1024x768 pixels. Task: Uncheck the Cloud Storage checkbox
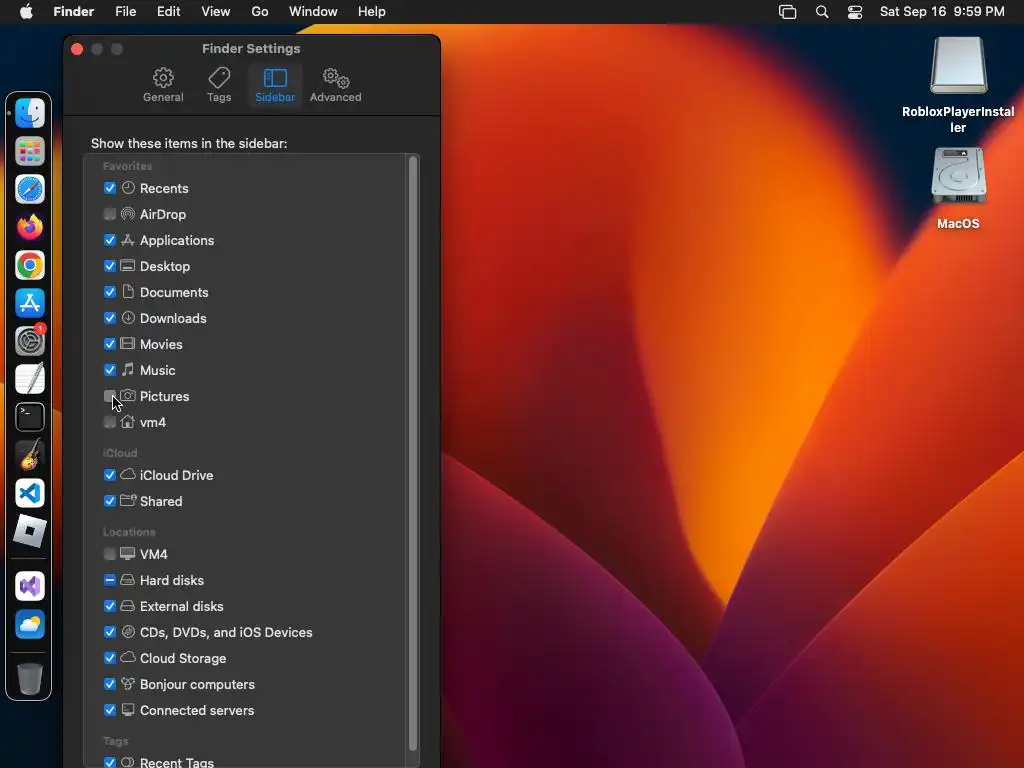click(110, 658)
